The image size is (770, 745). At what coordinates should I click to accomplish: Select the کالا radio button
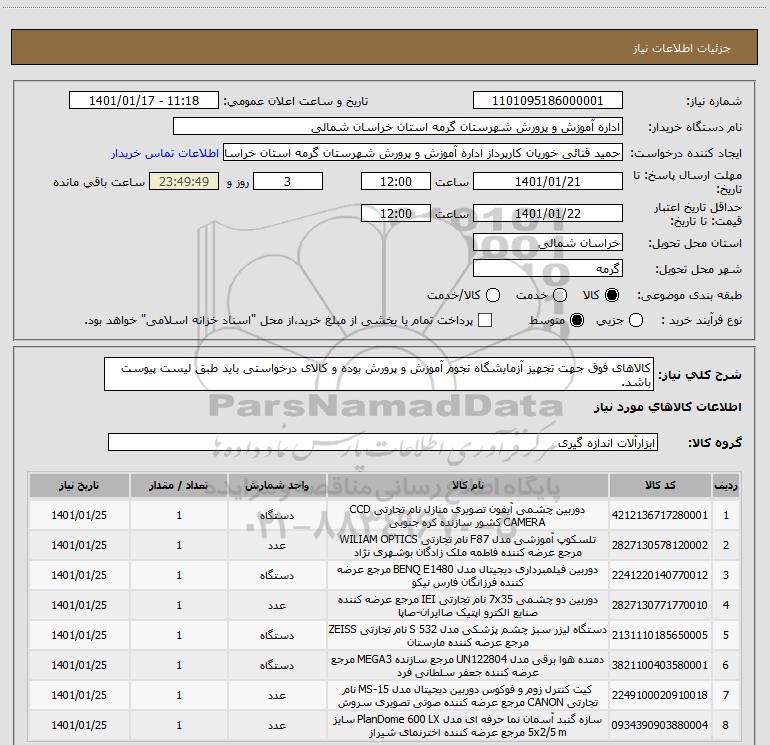pyautogui.click(x=612, y=295)
